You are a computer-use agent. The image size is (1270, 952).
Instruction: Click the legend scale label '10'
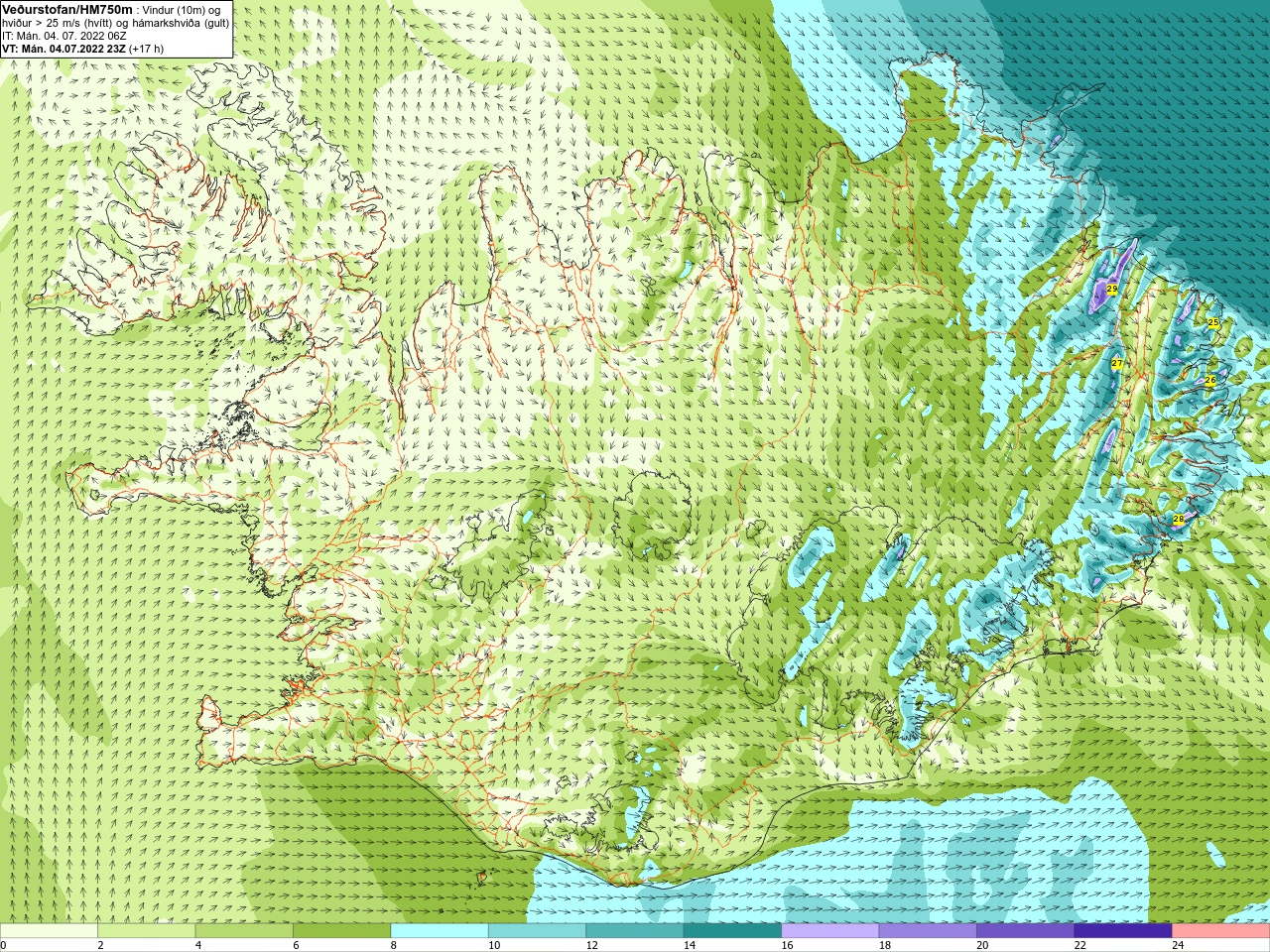click(x=494, y=945)
